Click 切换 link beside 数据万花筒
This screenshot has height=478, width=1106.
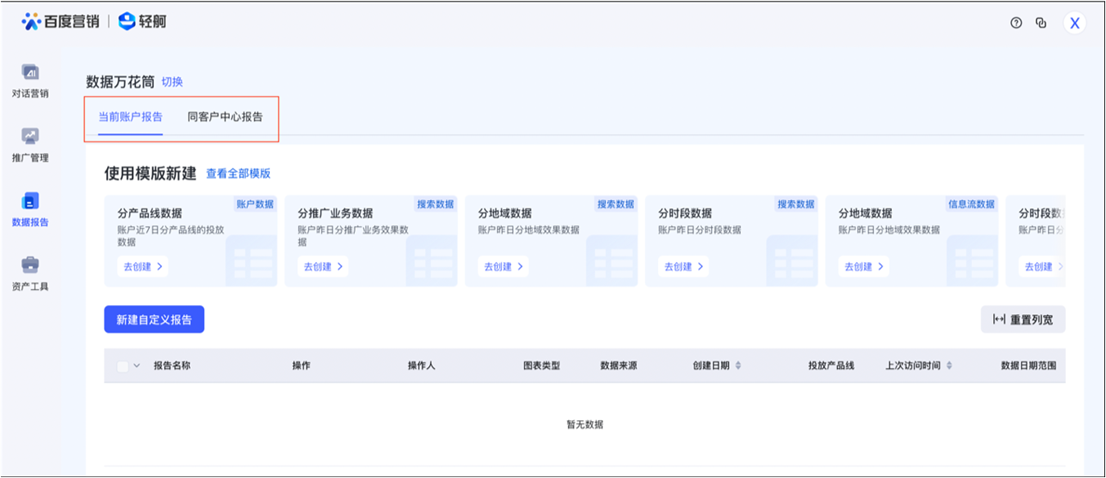tap(172, 82)
